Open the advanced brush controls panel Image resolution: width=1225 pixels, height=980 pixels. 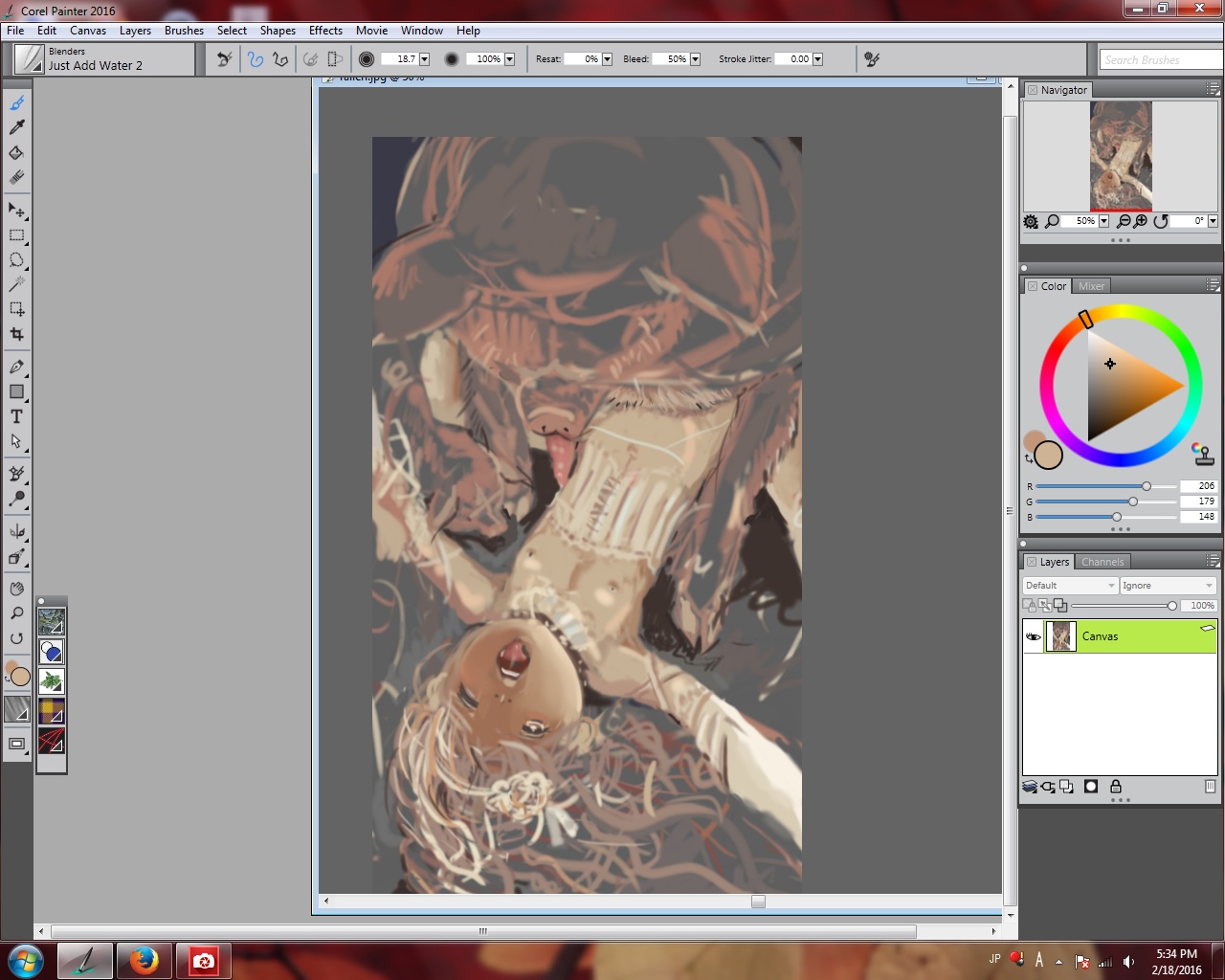(x=872, y=59)
